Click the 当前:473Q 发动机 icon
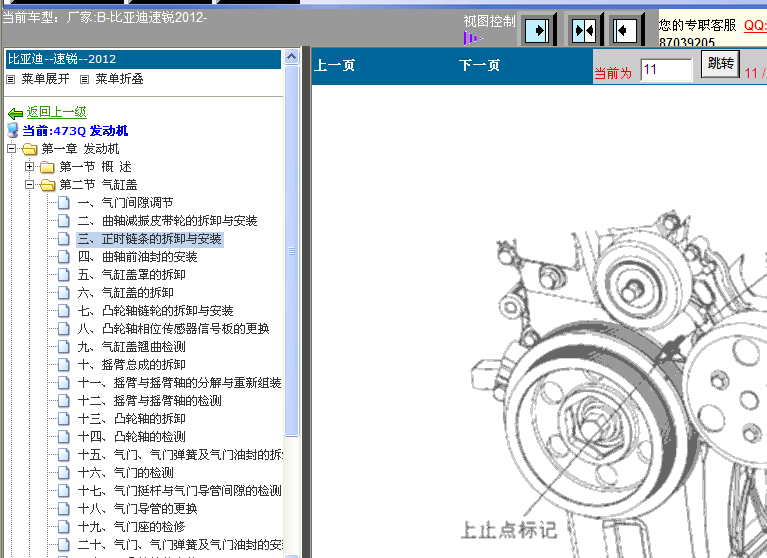767x558 pixels. coord(13,131)
